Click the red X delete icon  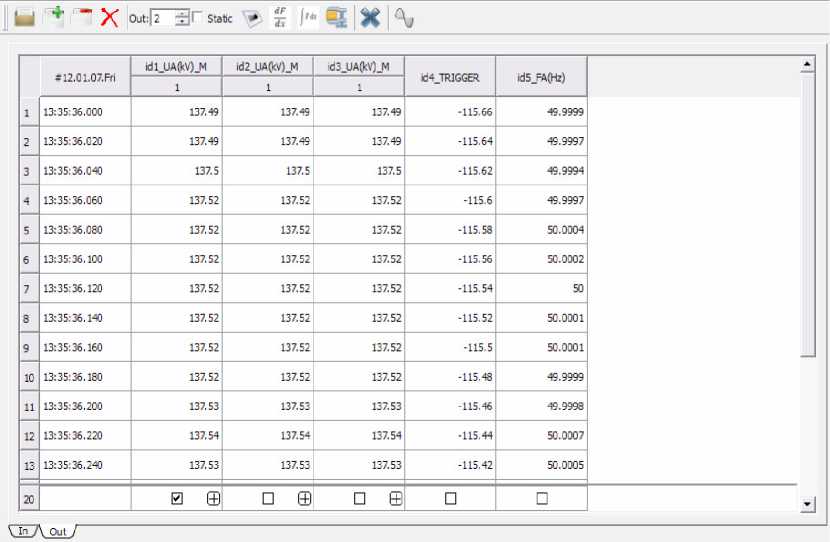(109, 17)
